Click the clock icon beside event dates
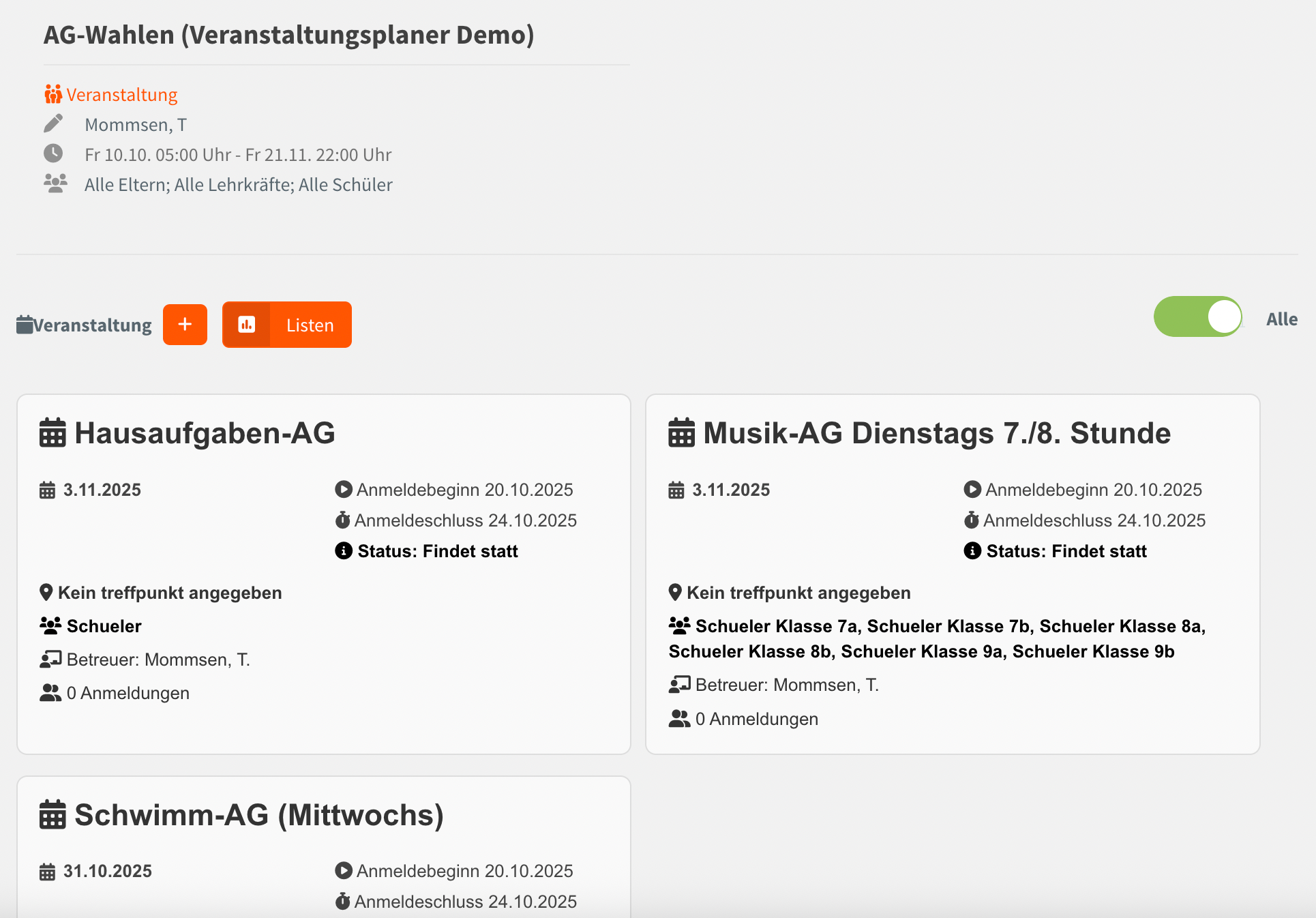This screenshot has width=1316, height=918. [53, 153]
